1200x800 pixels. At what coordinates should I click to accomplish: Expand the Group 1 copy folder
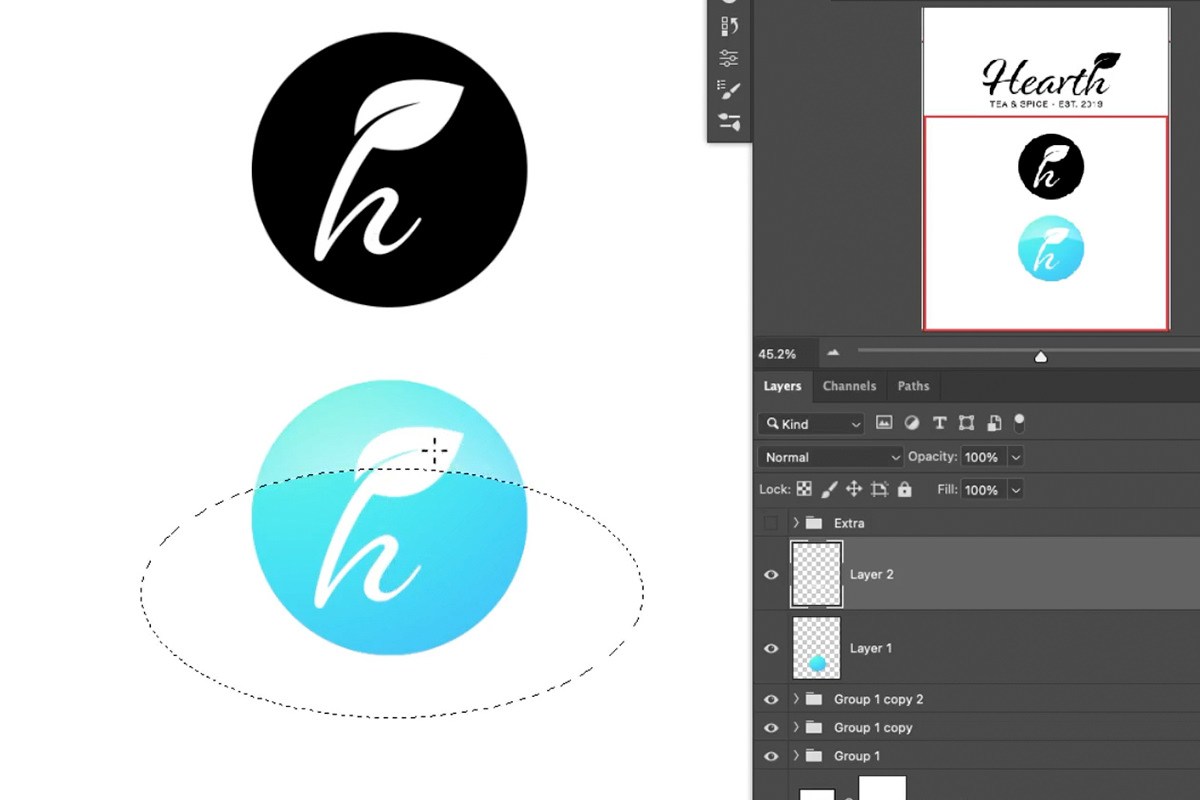[796, 727]
